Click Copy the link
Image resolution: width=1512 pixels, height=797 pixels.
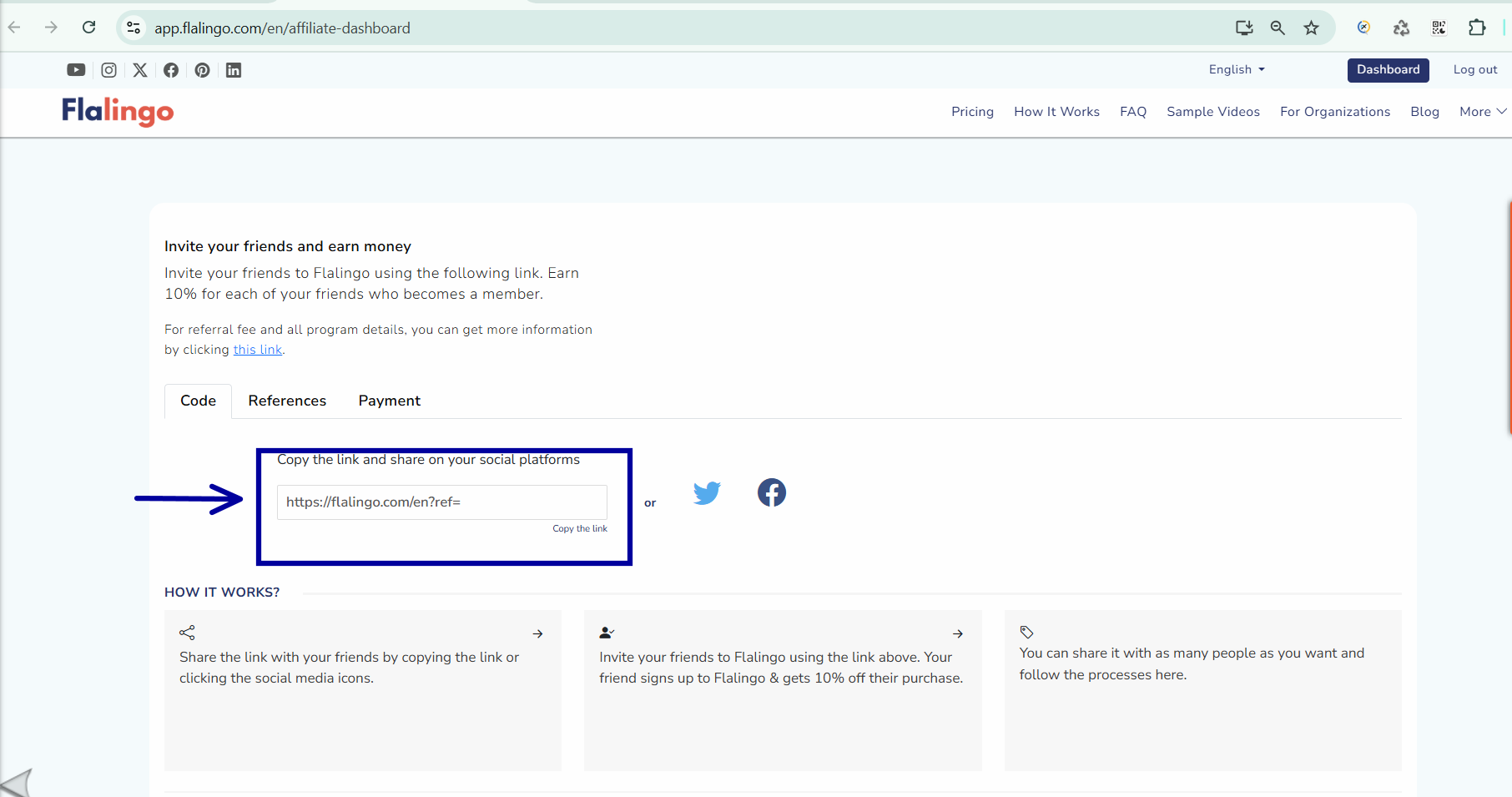point(579,528)
